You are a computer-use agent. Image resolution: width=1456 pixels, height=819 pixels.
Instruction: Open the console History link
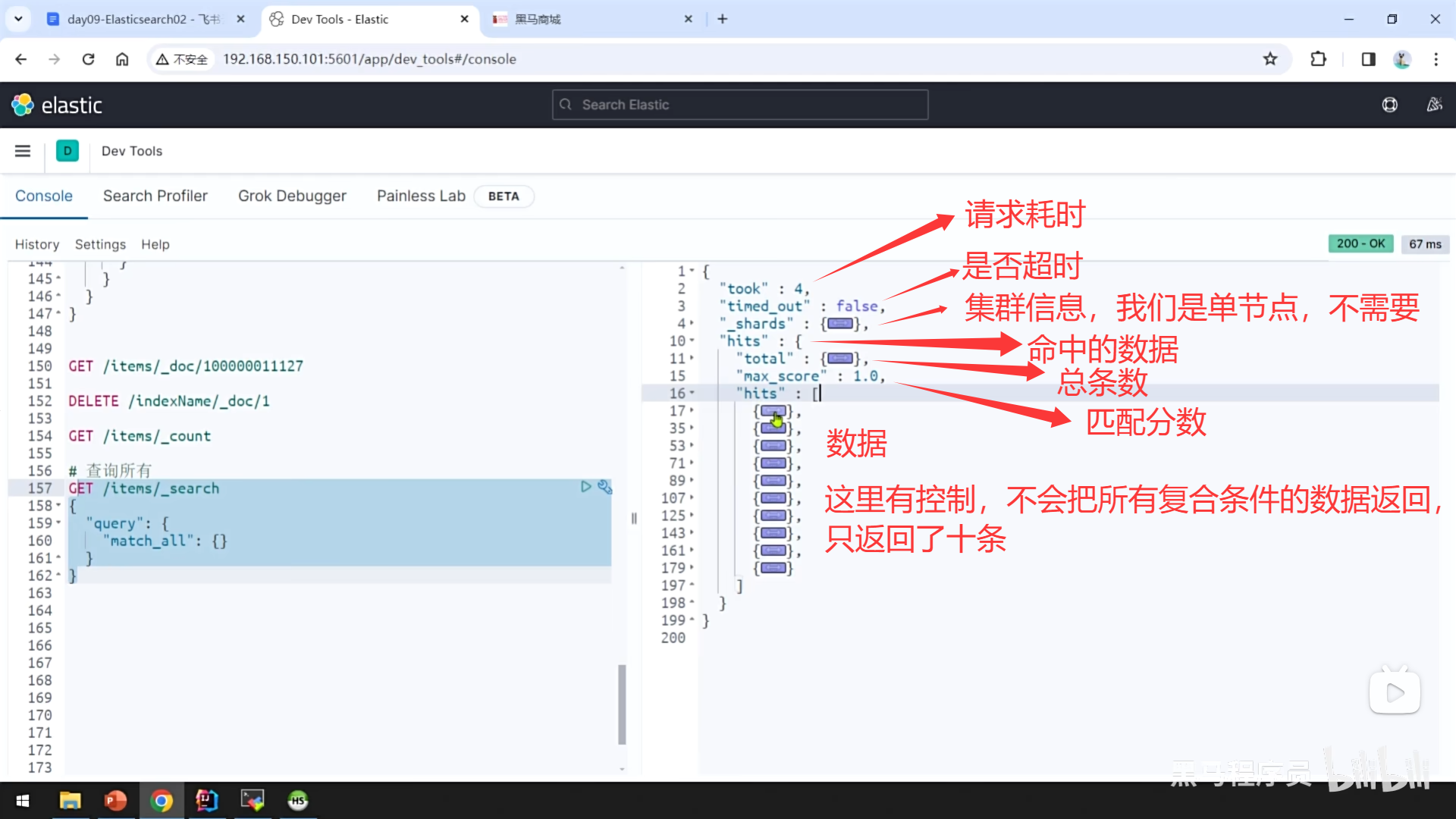pos(36,244)
